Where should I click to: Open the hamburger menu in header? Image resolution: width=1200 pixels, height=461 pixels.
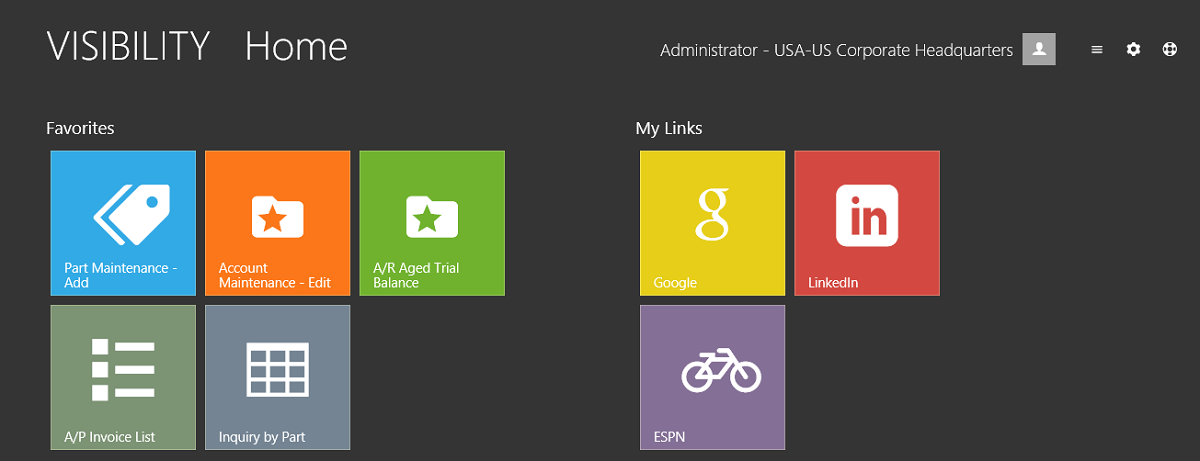pyautogui.click(x=1097, y=49)
